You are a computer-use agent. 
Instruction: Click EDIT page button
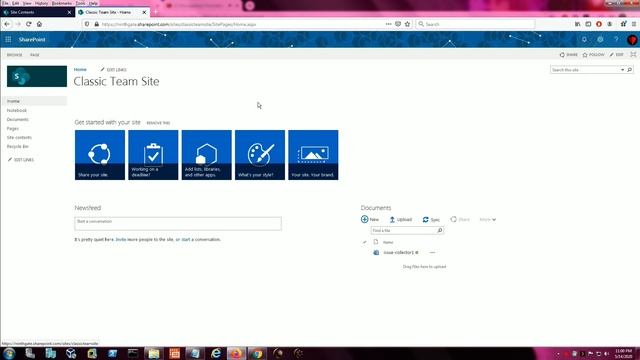click(x=617, y=55)
